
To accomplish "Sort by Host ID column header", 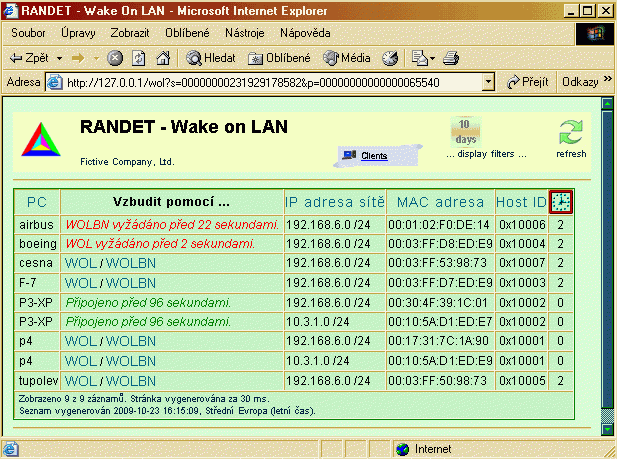I will pos(521,202).
